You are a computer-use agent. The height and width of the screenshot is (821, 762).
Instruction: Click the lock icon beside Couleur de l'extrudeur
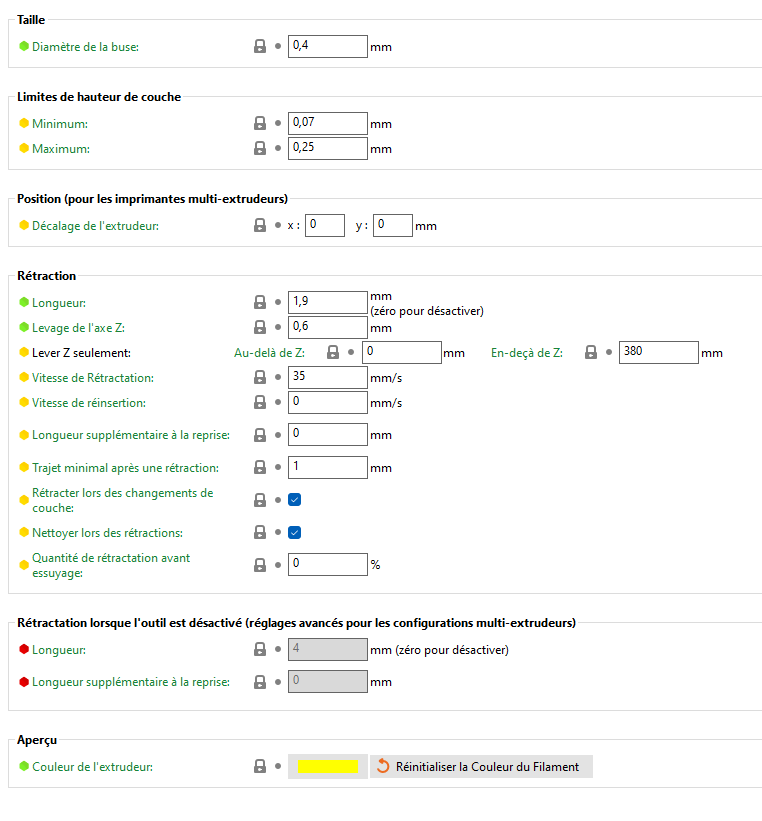(x=260, y=767)
